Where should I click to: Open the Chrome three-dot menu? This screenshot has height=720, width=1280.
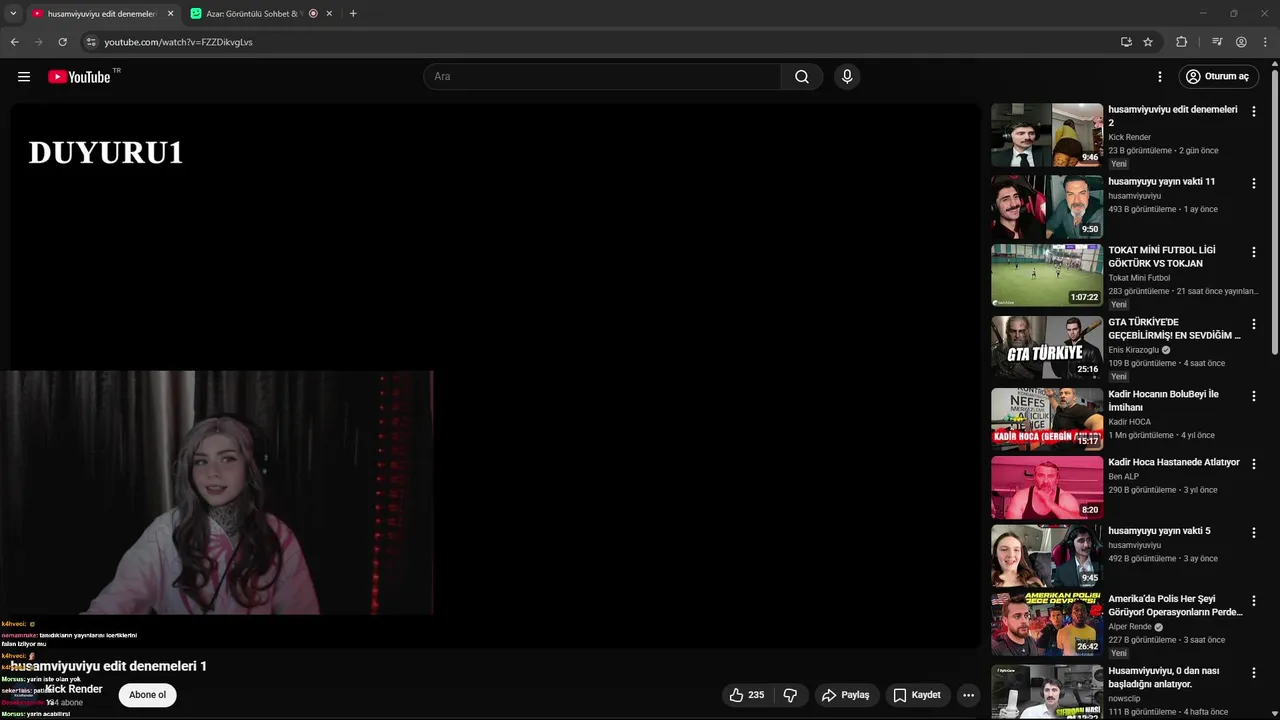[x=1265, y=42]
